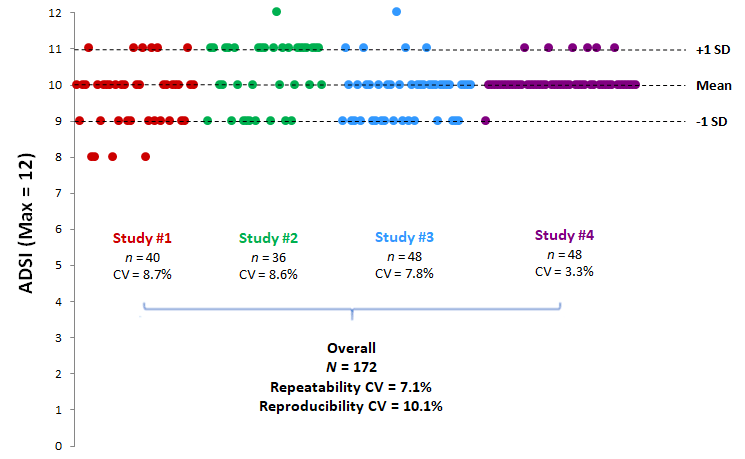The image size is (745, 459).
Task: Click the red Study #1 label
Action: click(142, 239)
